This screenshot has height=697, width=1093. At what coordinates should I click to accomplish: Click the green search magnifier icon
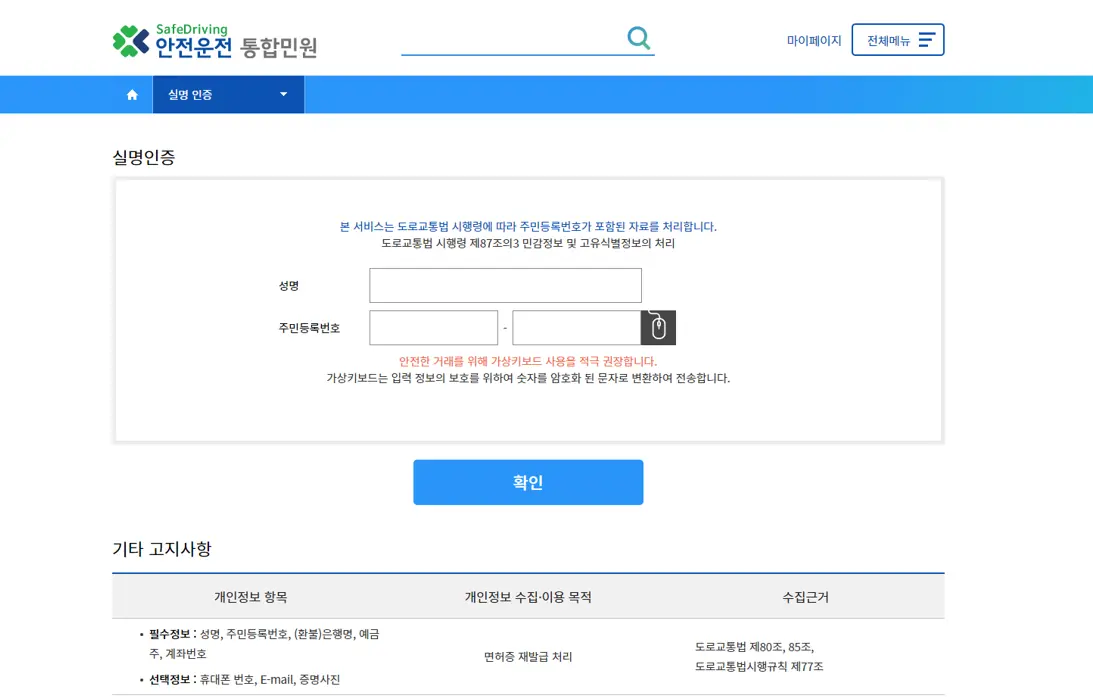[638, 37]
